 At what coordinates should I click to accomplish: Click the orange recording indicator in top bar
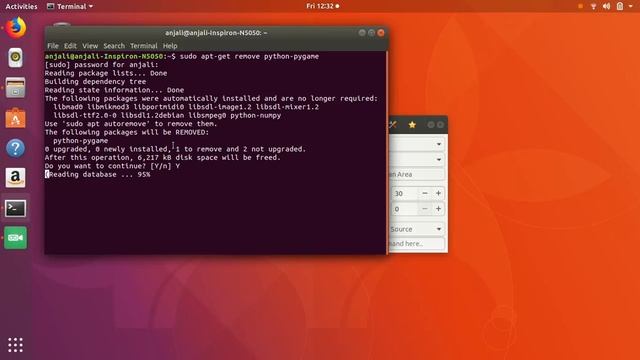pyautogui.click(x=580, y=6)
